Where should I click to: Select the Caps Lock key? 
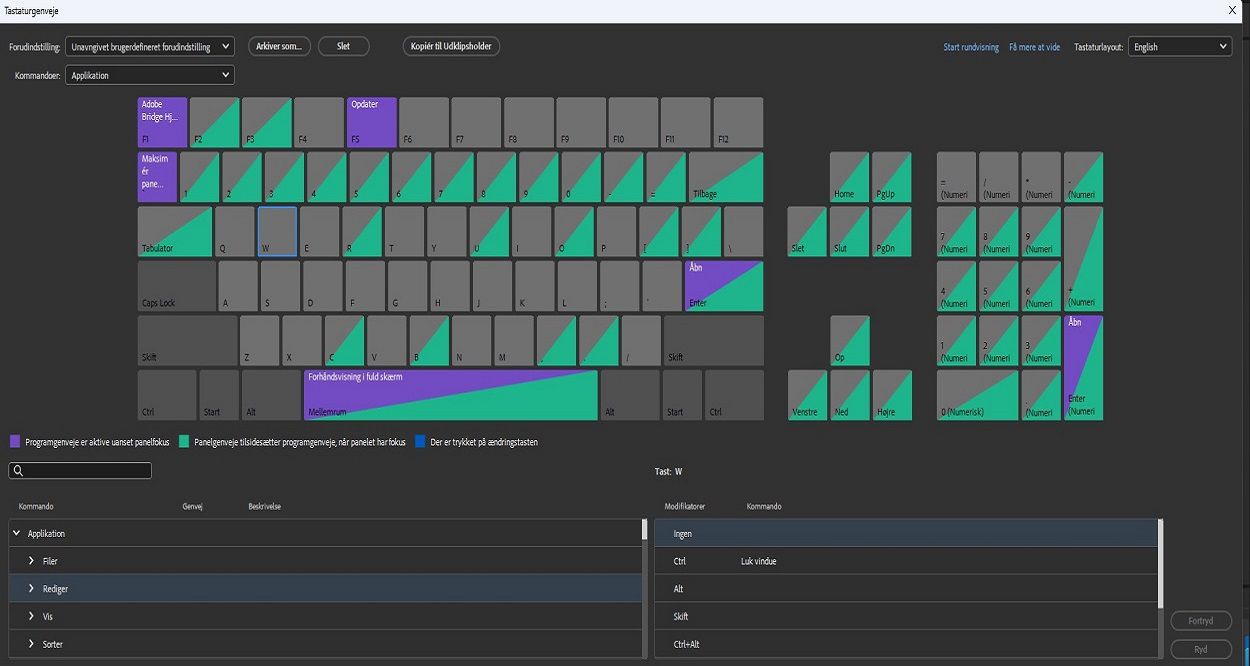176,286
